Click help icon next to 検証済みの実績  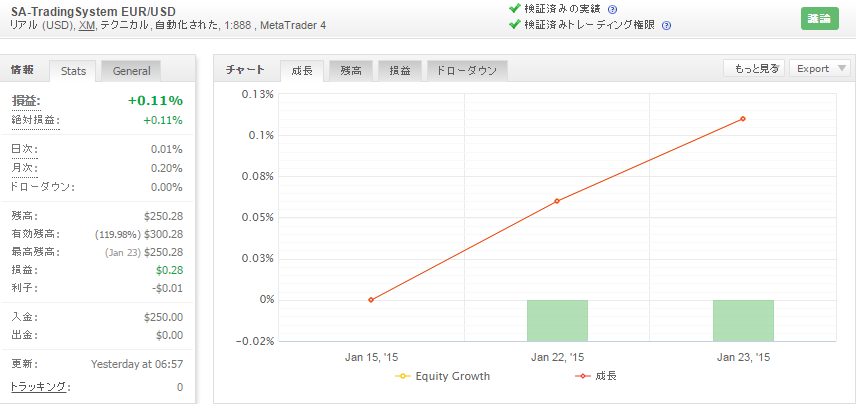613,9
